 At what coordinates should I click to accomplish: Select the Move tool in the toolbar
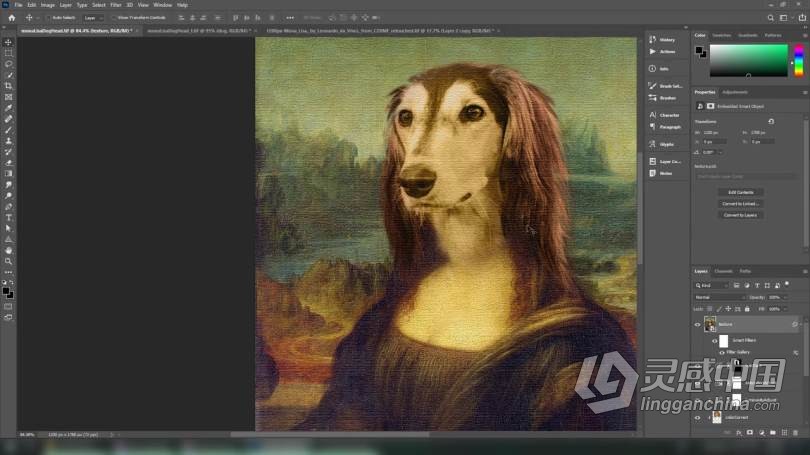point(8,42)
